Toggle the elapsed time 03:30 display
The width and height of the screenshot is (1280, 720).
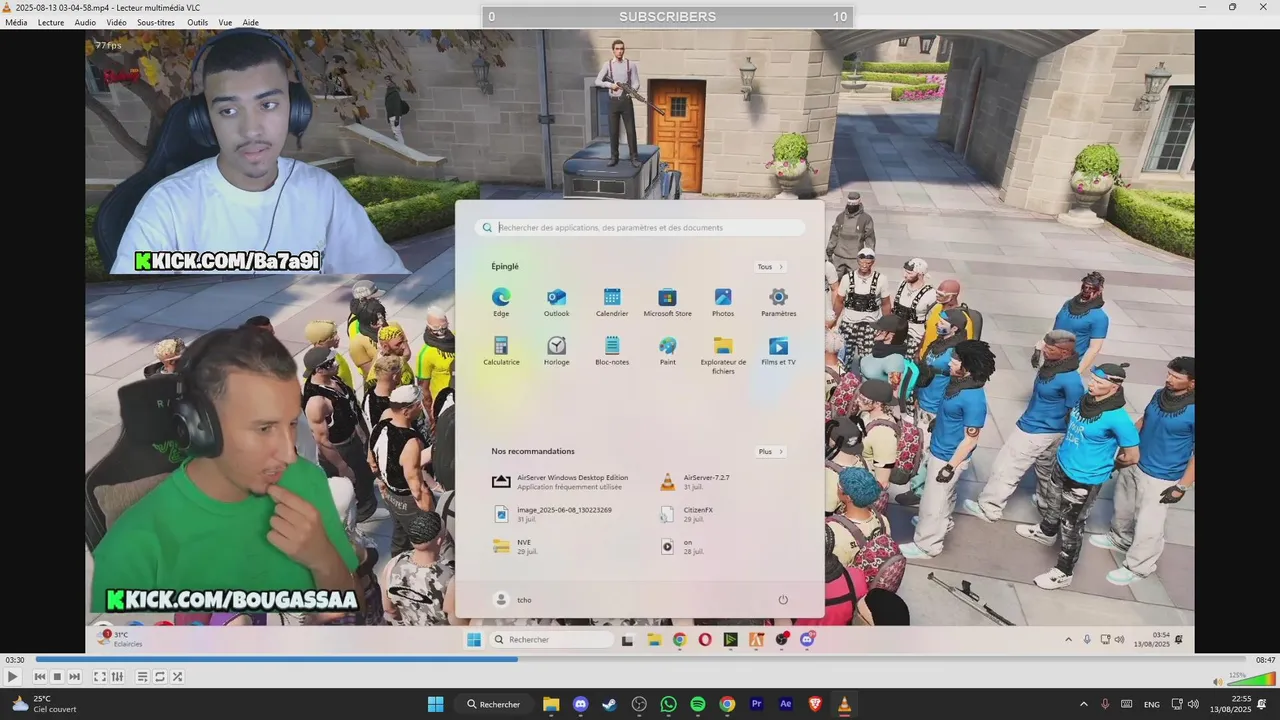[15, 660]
